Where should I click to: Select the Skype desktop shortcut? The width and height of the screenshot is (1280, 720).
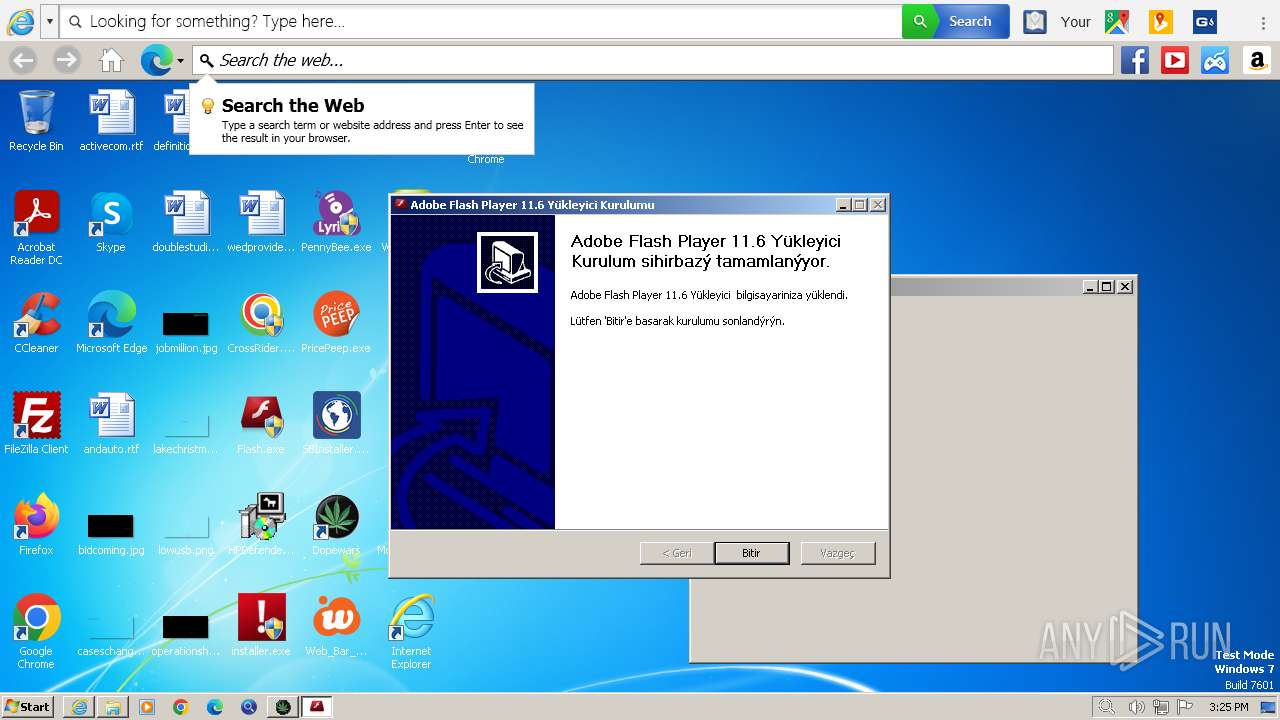111,222
